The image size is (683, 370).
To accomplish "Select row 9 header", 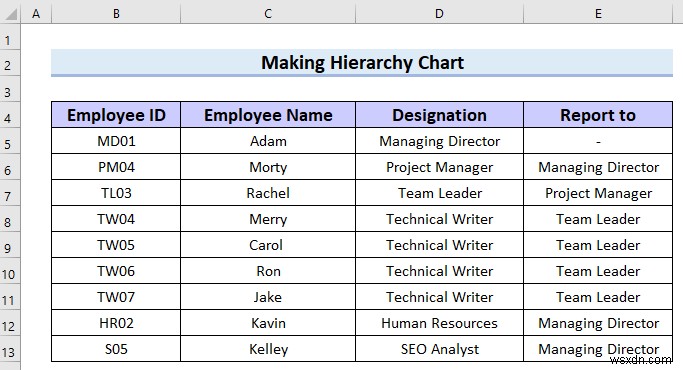I will (10, 245).
